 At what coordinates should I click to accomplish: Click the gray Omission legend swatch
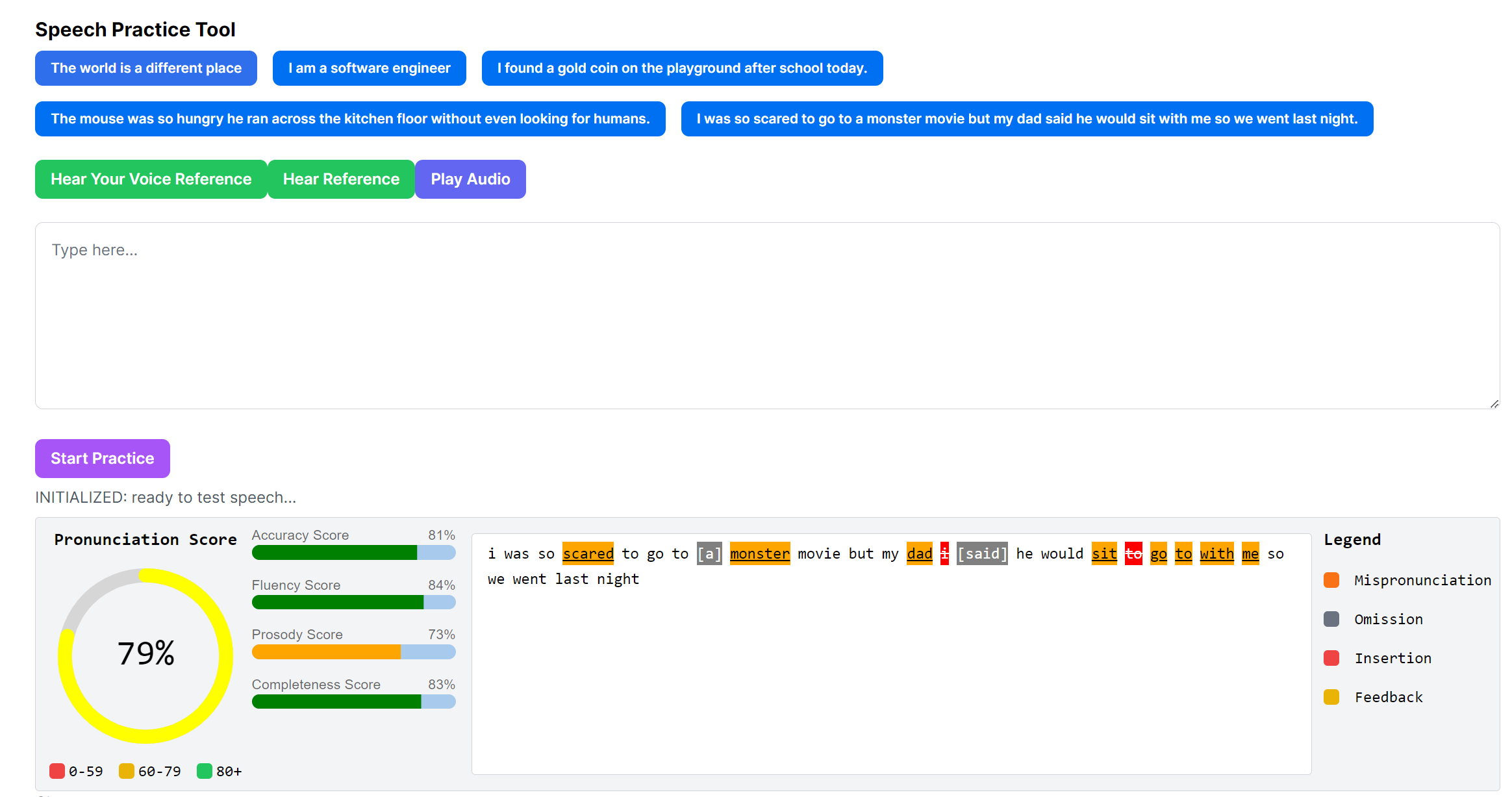(1331, 619)
